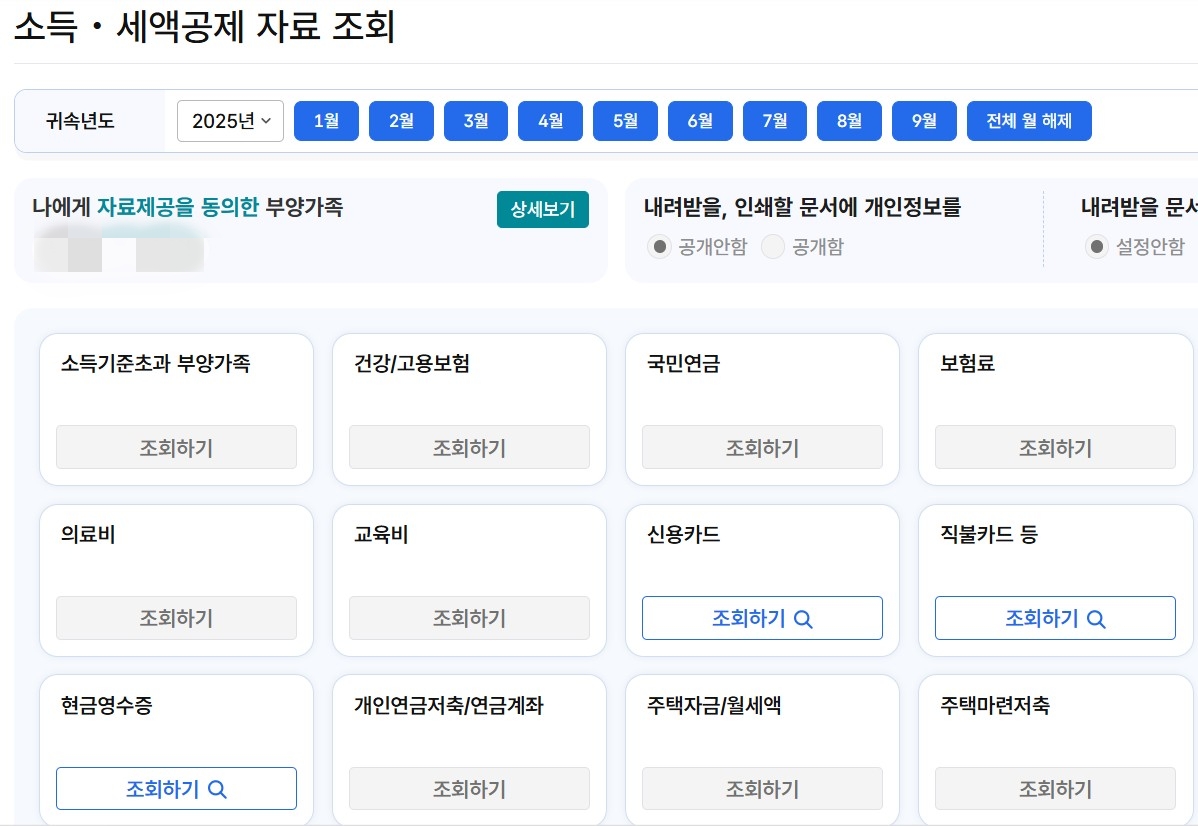Click 조회하기 on the 국민연금 card
The image size is (1198, 826).
[761, 447]
